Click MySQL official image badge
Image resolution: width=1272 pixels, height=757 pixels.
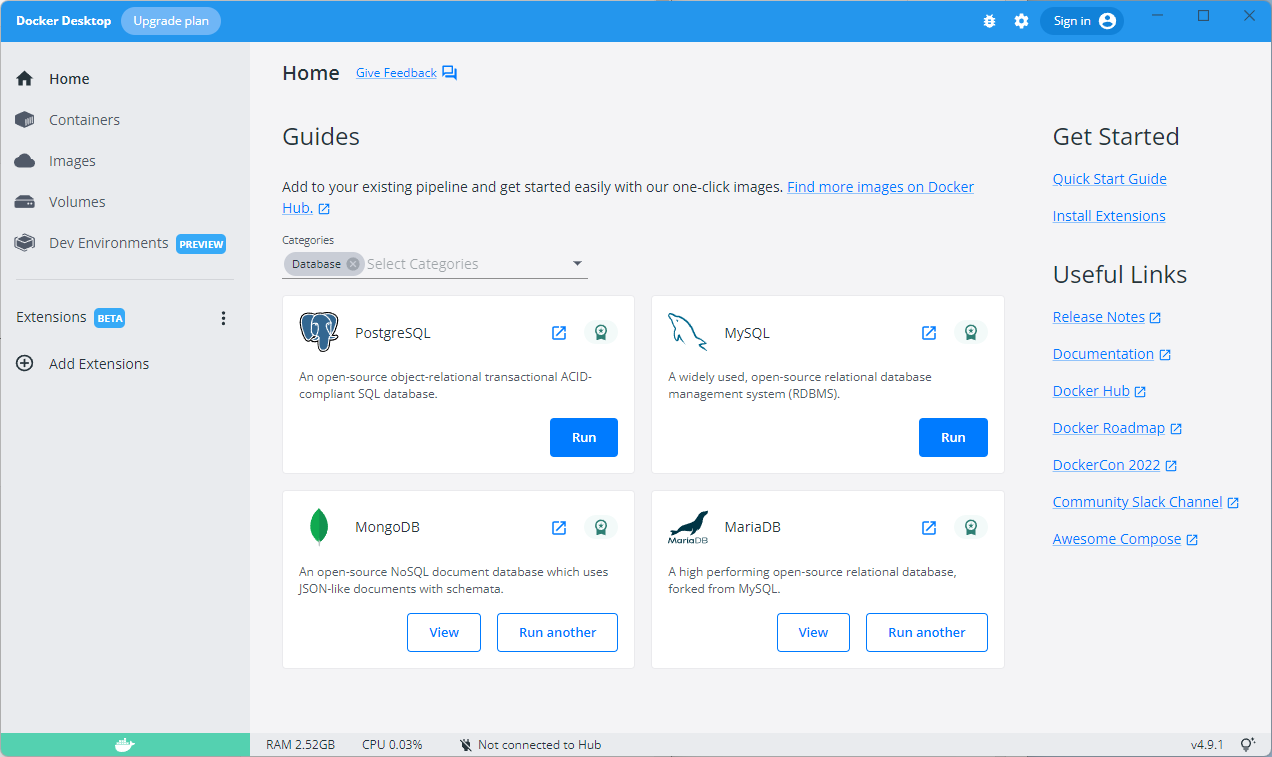tap(970, 333)
